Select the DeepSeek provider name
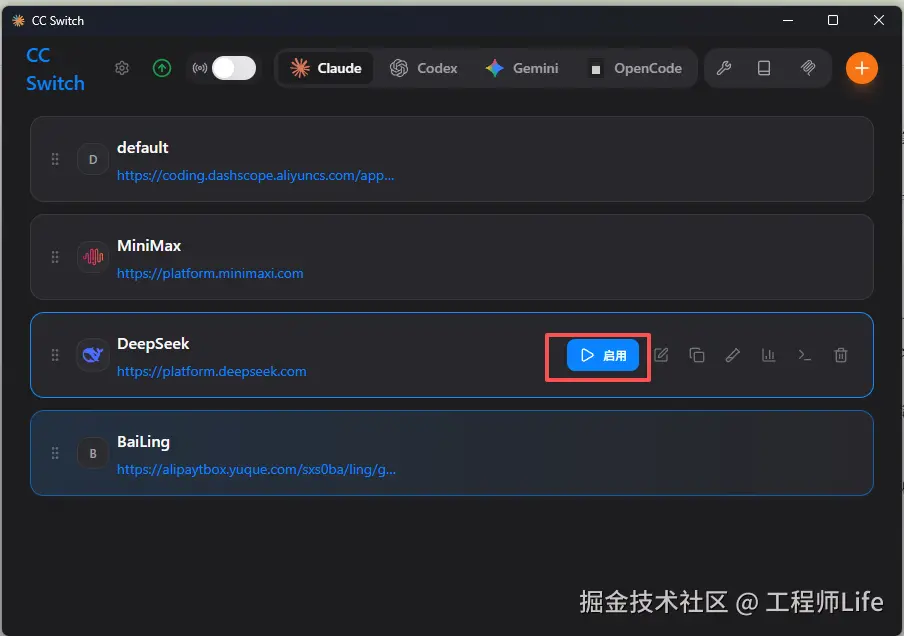The width and height of the screenshot is (904, 636). pos(153,344)
